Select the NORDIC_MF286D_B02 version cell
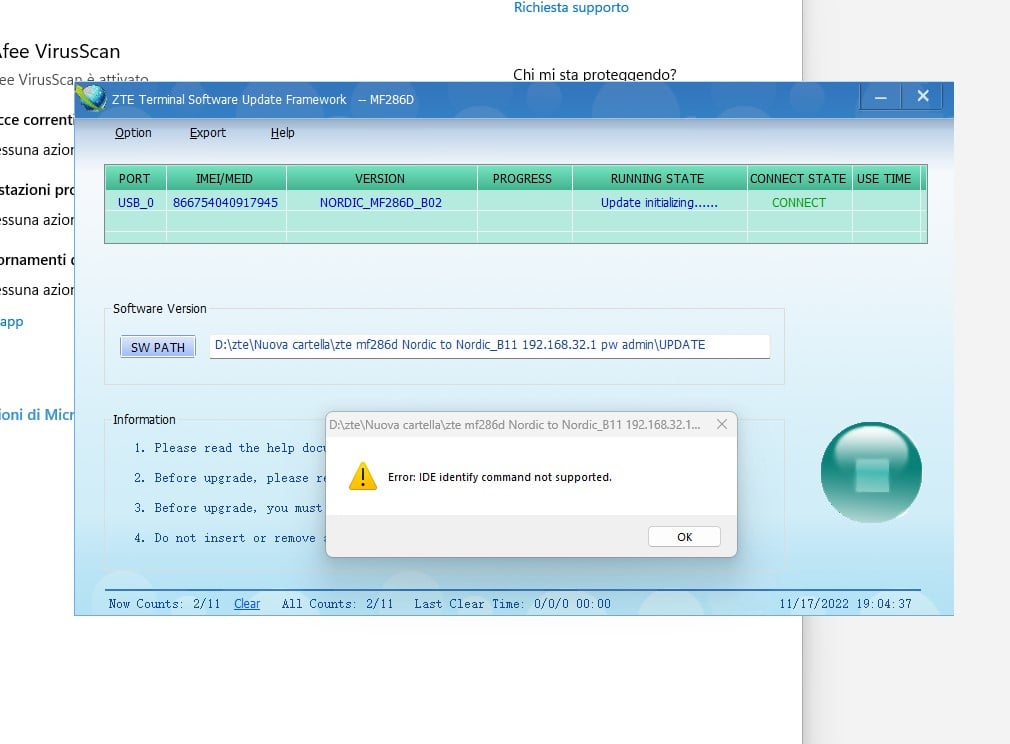 (381, 202)
